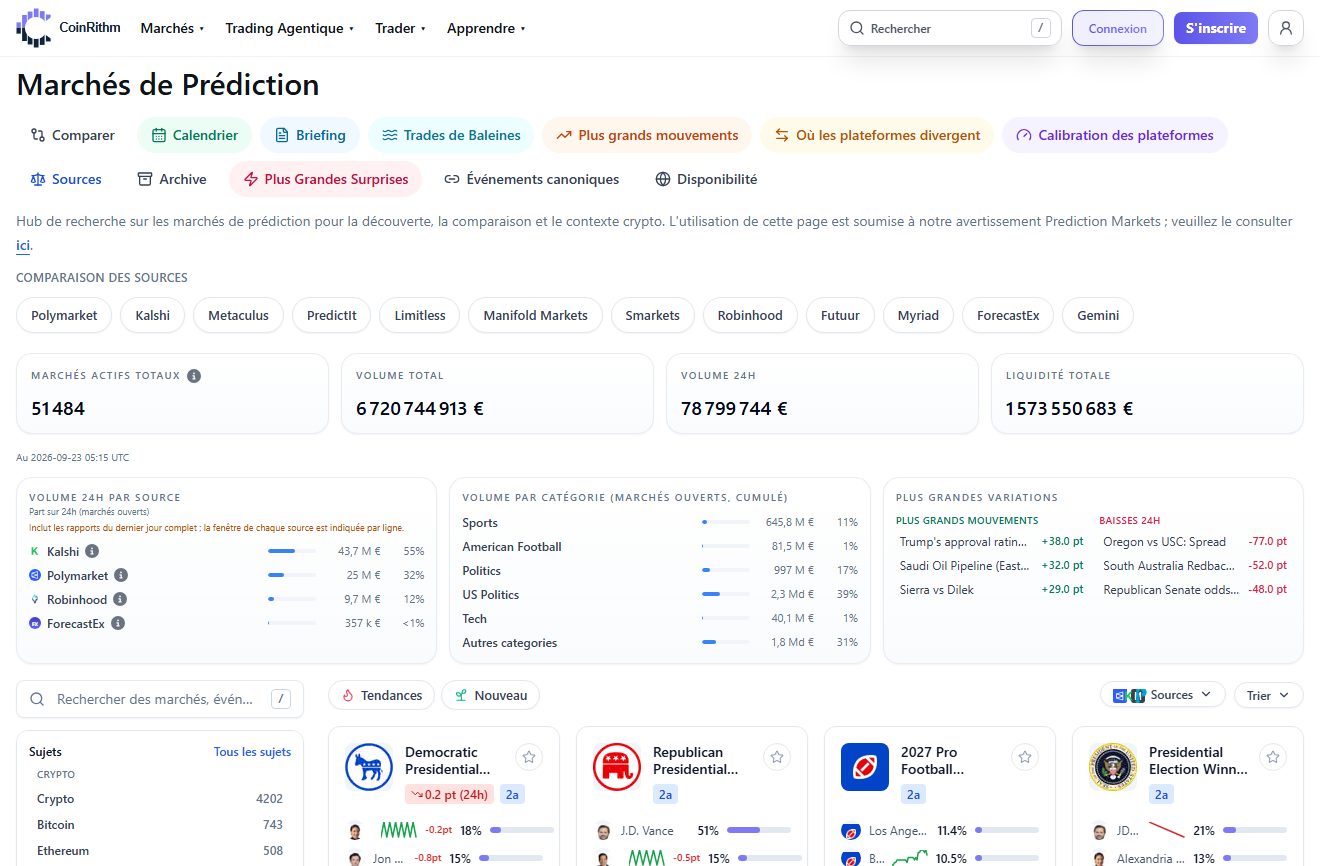Click the Presidential seal icon
The image size is (1320, 866).
click(x=1113, y=767)
